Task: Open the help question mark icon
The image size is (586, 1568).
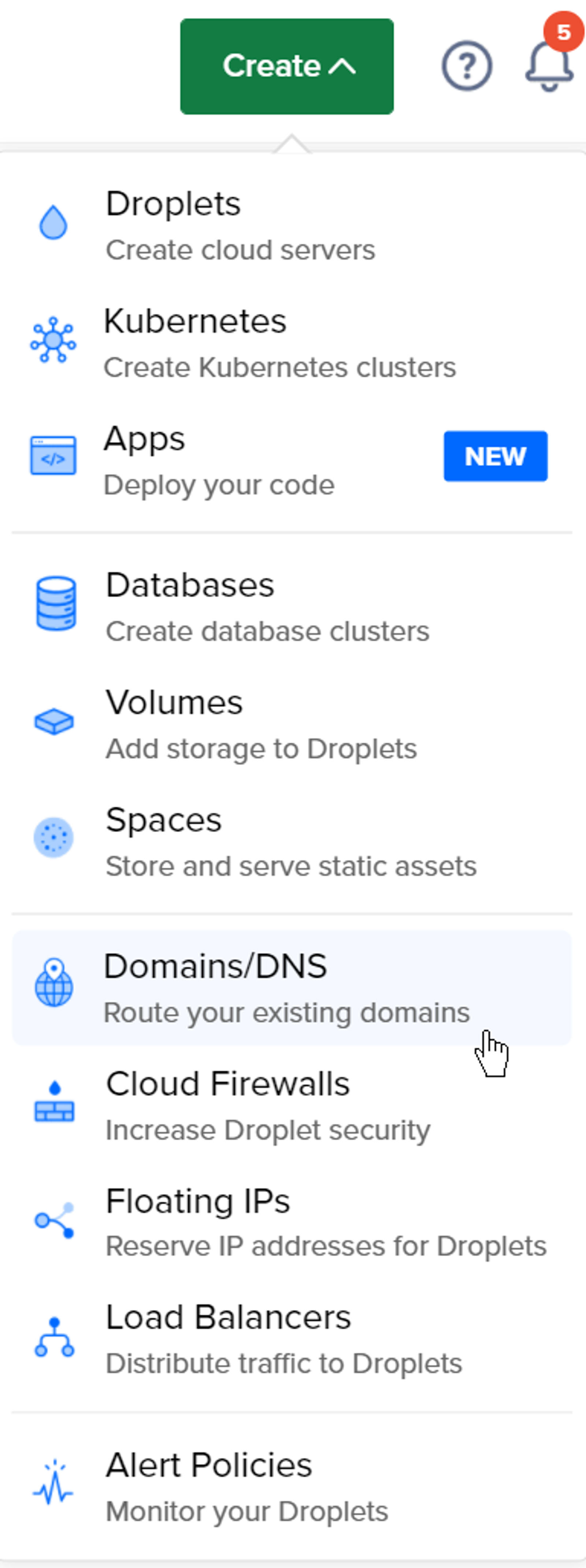Action: tap(467, 66)
